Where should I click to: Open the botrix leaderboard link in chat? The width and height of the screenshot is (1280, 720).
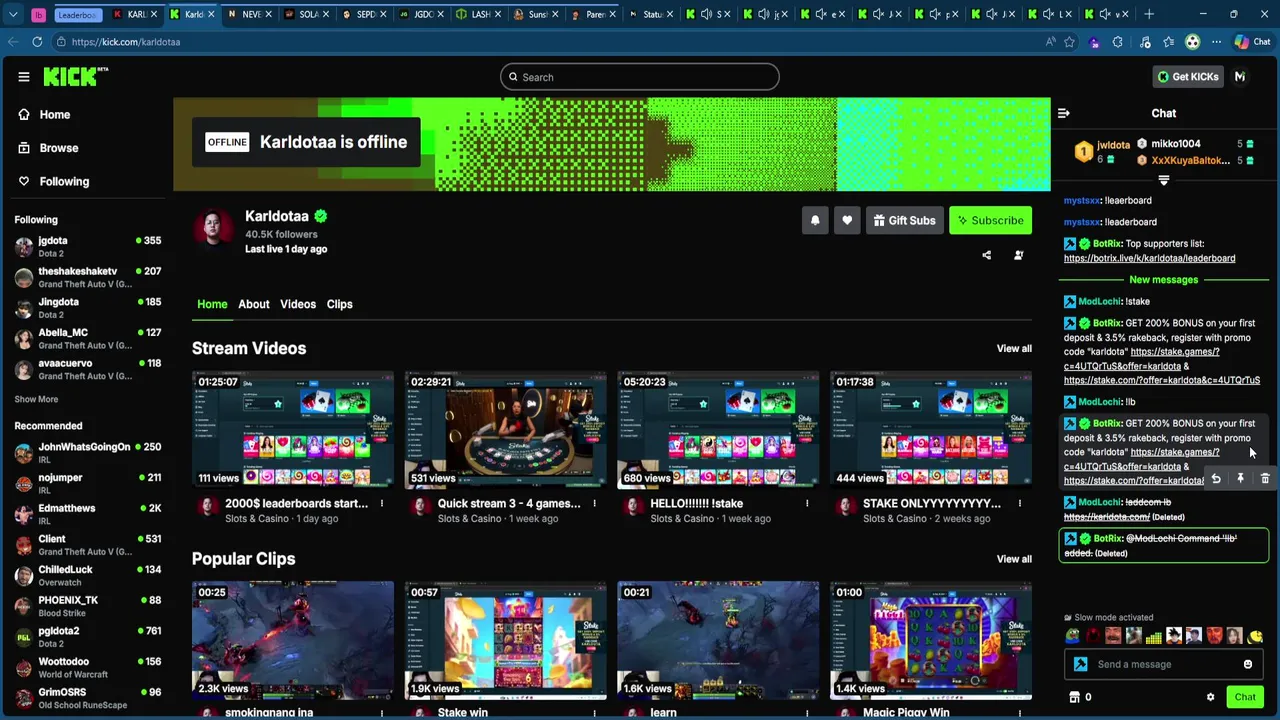coord(1149,258)
